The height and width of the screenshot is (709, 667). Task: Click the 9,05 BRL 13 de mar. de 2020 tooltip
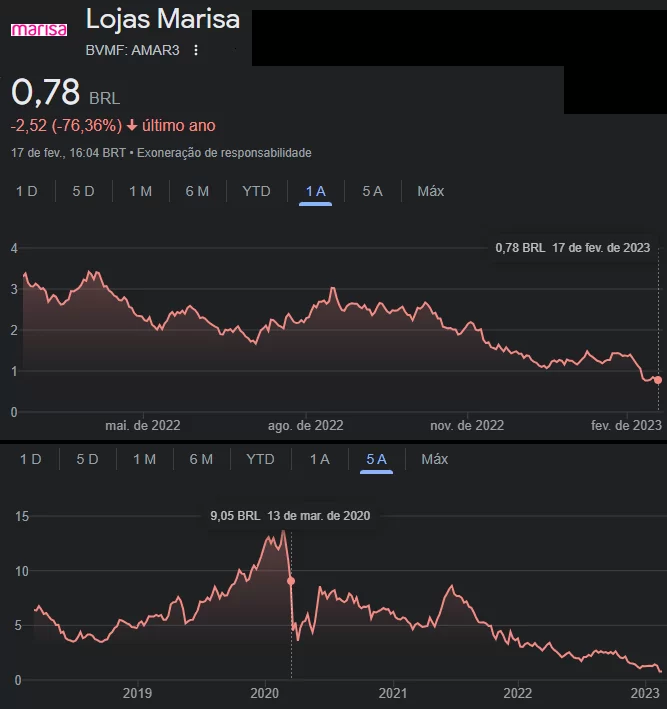click(x=290, y=516)
